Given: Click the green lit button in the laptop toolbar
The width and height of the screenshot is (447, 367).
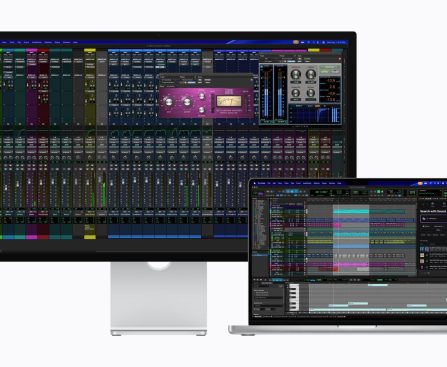Looking at the screenshot, I should pos(378,192).
